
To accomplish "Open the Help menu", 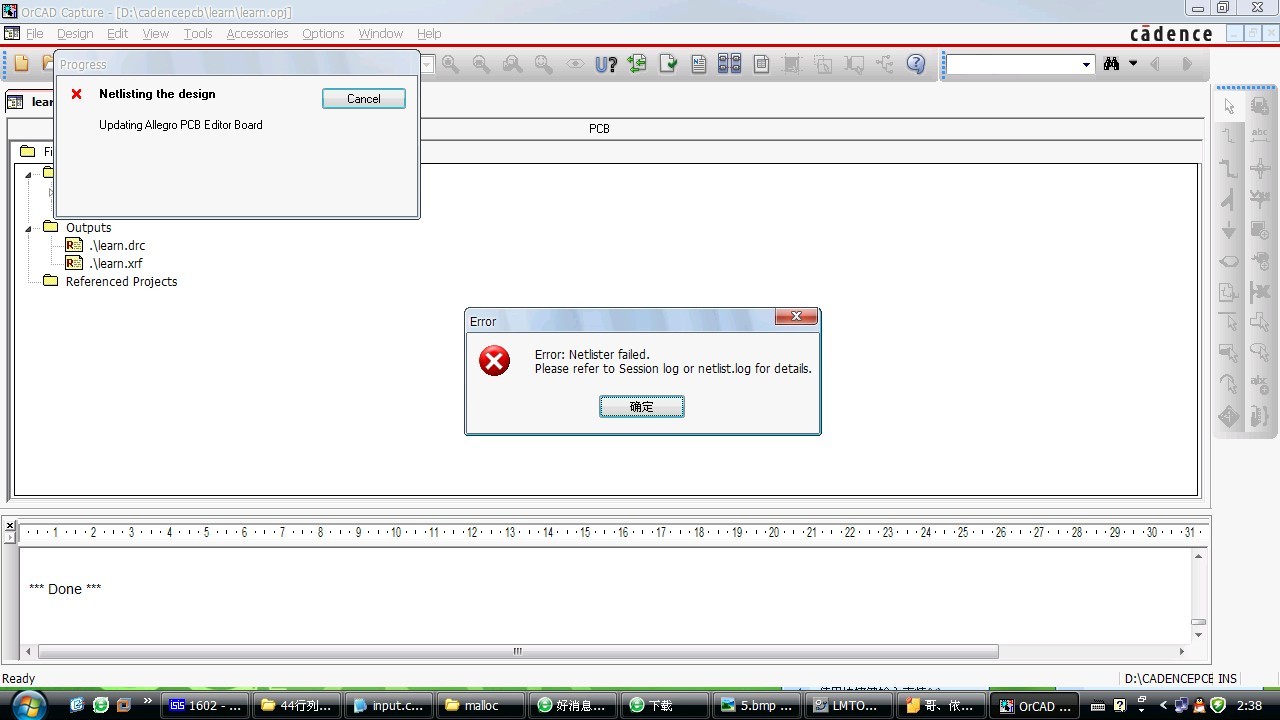I will pos(429,34).
